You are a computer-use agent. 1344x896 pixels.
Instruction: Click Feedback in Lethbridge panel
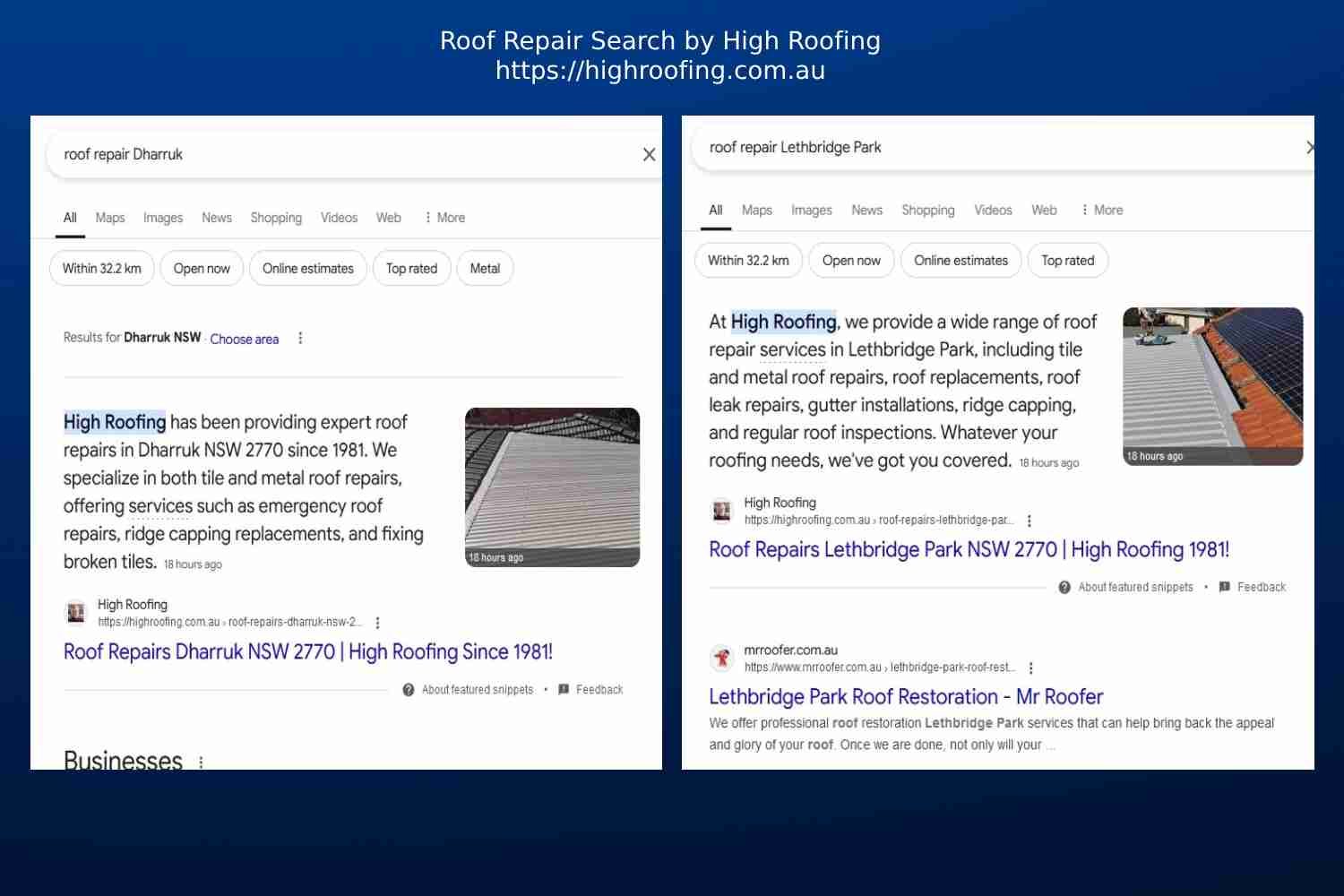[x=1262, y=588]
